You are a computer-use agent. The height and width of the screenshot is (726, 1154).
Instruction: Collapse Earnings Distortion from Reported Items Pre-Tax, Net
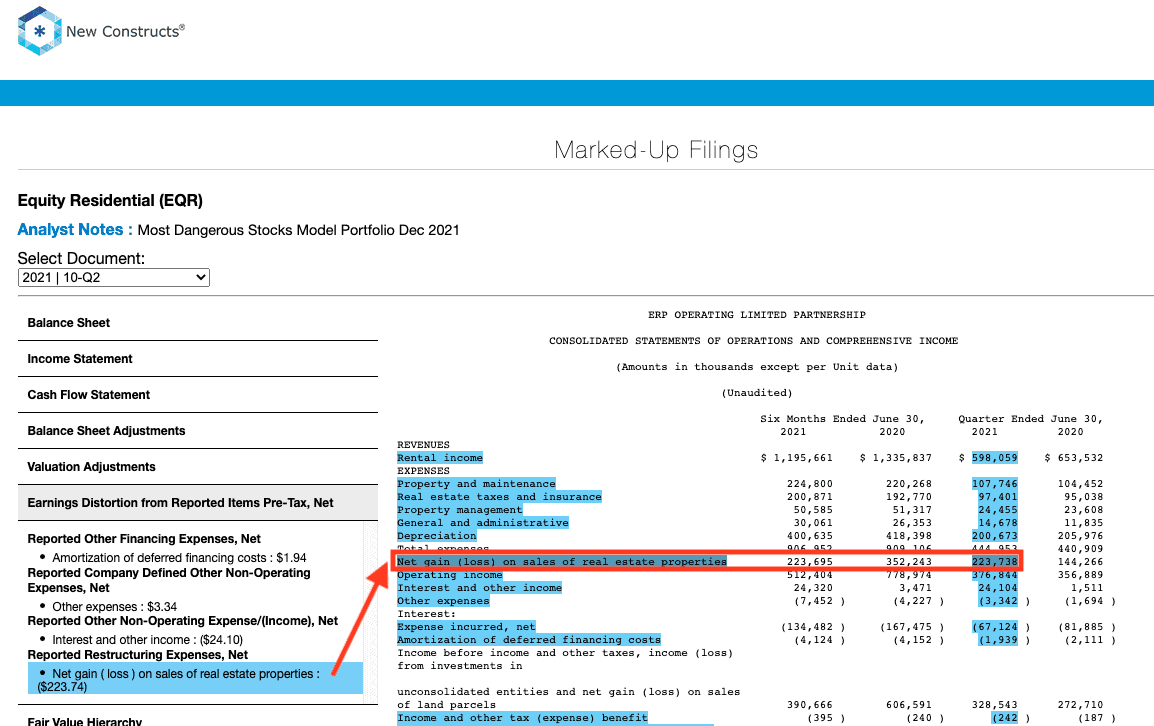click(197, 503)
